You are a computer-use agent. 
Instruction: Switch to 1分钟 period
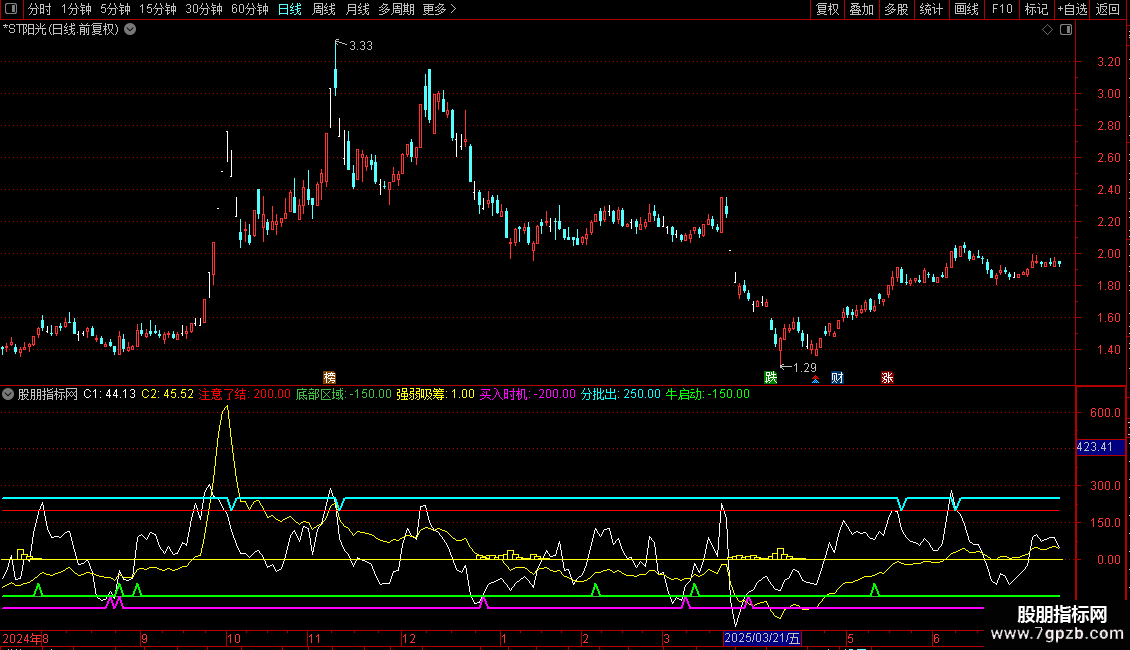76,9
